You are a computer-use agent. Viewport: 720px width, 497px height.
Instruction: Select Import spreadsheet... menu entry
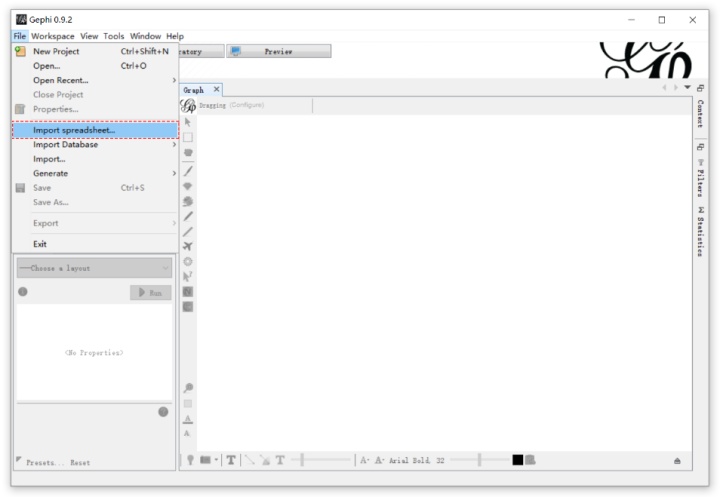(x=95, y=130)
